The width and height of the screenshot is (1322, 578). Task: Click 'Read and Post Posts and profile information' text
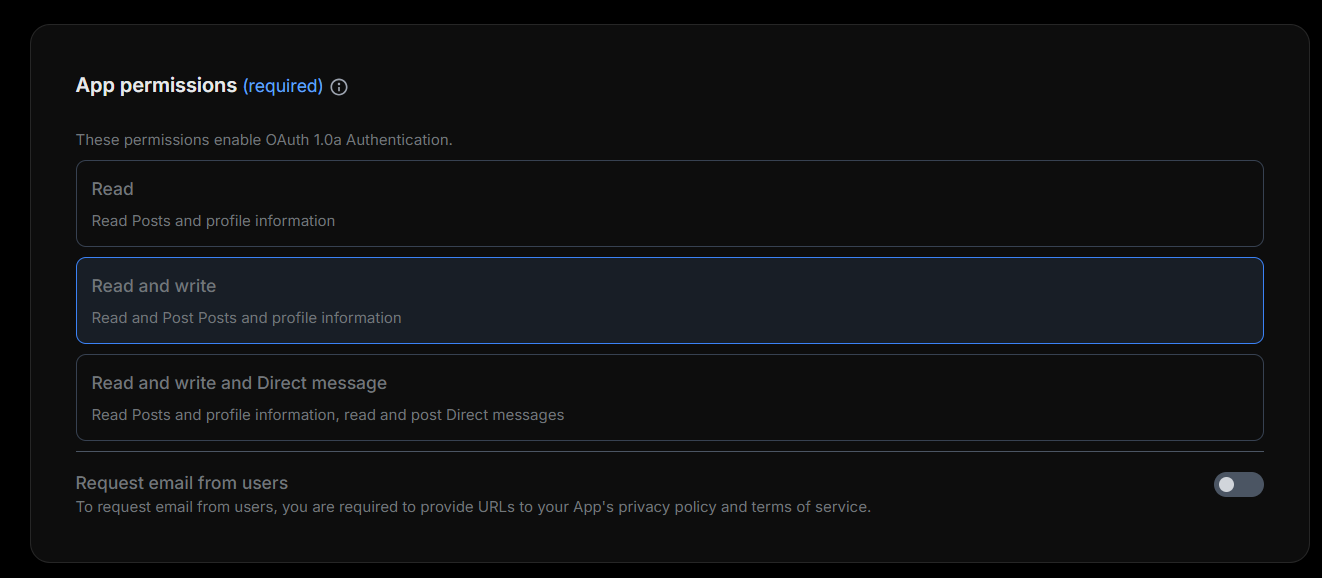[x=246, y=318]
